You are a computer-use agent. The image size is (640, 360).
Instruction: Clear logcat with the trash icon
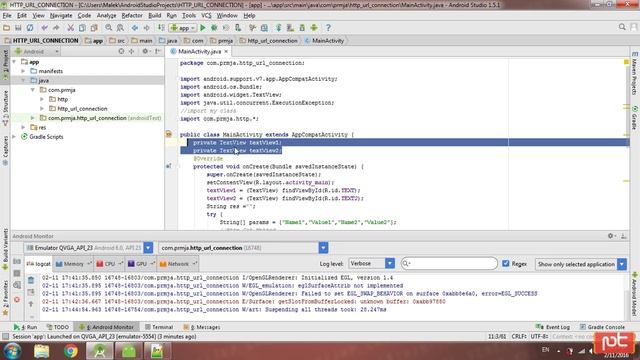pyautogui.click(x=31, y=280)
